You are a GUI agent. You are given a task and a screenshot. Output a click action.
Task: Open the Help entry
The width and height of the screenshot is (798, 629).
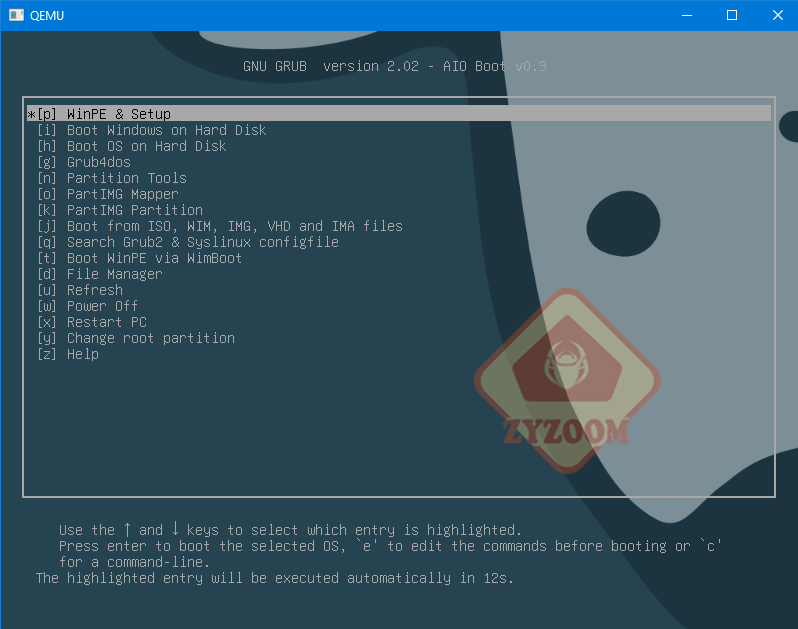pyautogui.click(x=68, y=354)
